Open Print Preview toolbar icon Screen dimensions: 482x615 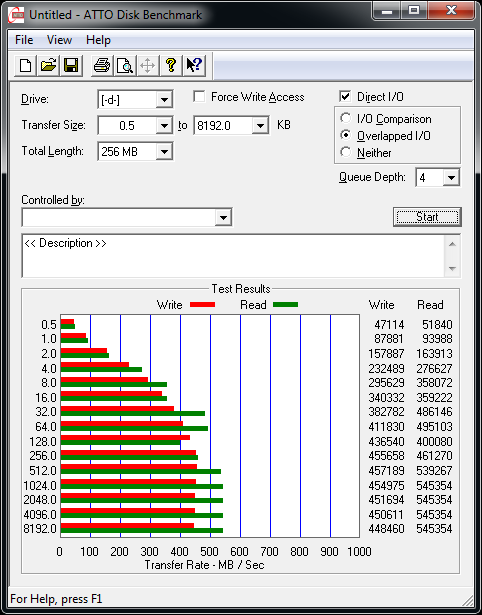tap(125, 66)
